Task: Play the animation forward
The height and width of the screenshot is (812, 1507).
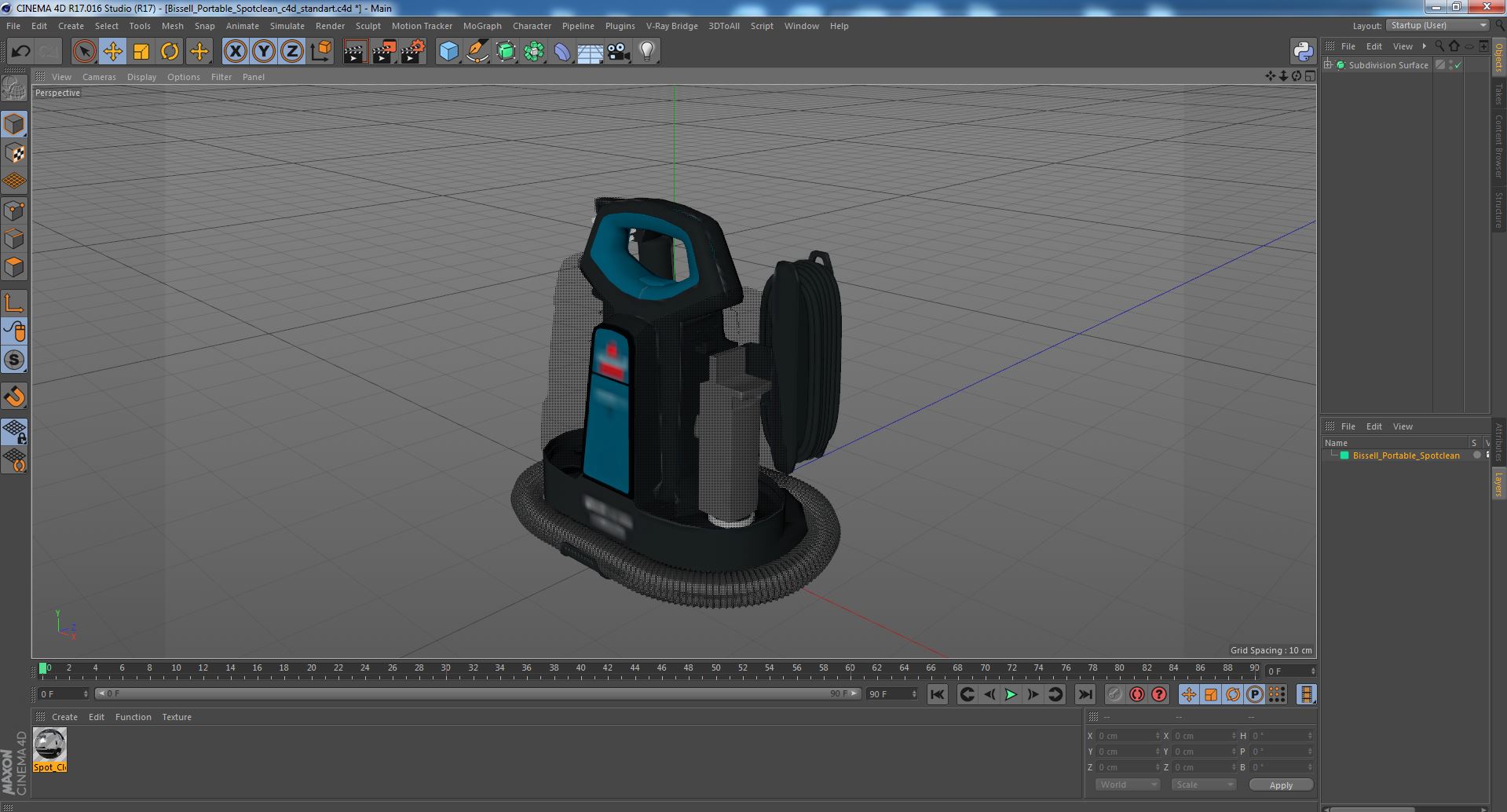Action: 1011,694
